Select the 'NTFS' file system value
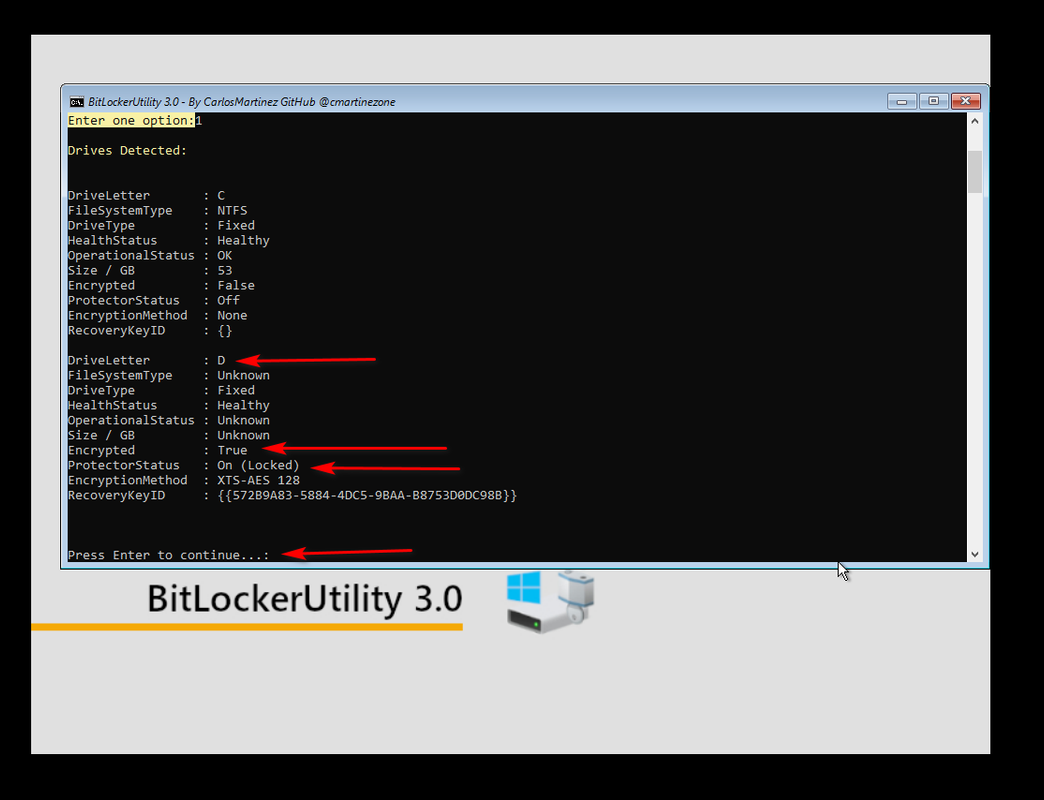 click(x=232, y=210)
